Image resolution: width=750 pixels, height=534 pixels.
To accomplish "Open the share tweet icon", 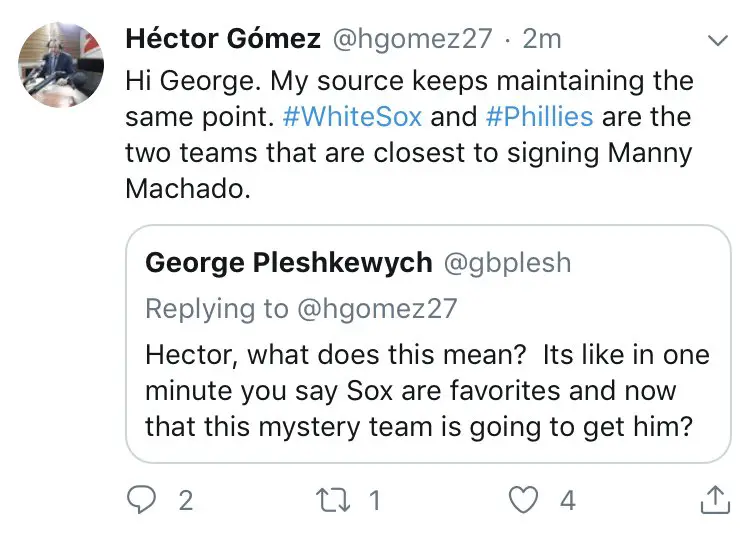I will click(715, 499).
